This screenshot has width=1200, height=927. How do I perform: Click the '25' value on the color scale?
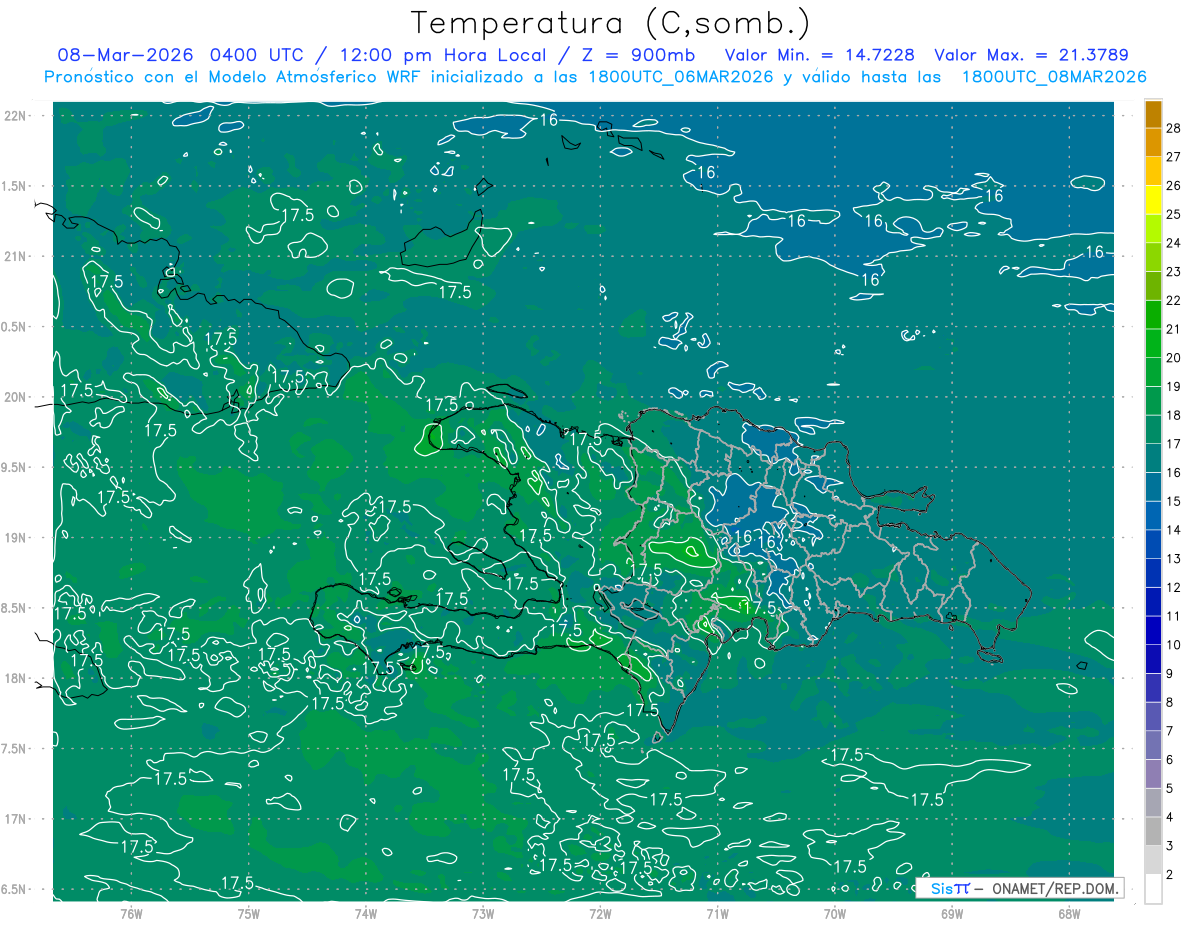[x=1174, y=214]
